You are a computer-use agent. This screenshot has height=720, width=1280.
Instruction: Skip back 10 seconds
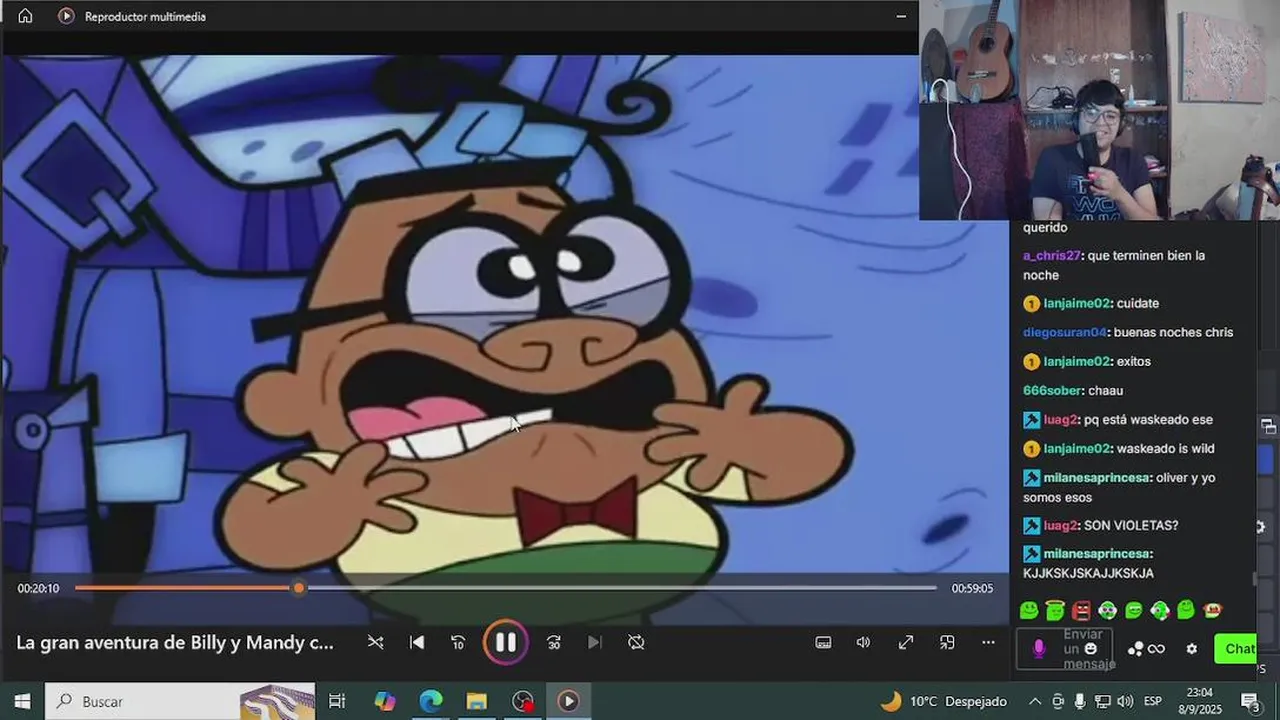[x=458, y=642]
